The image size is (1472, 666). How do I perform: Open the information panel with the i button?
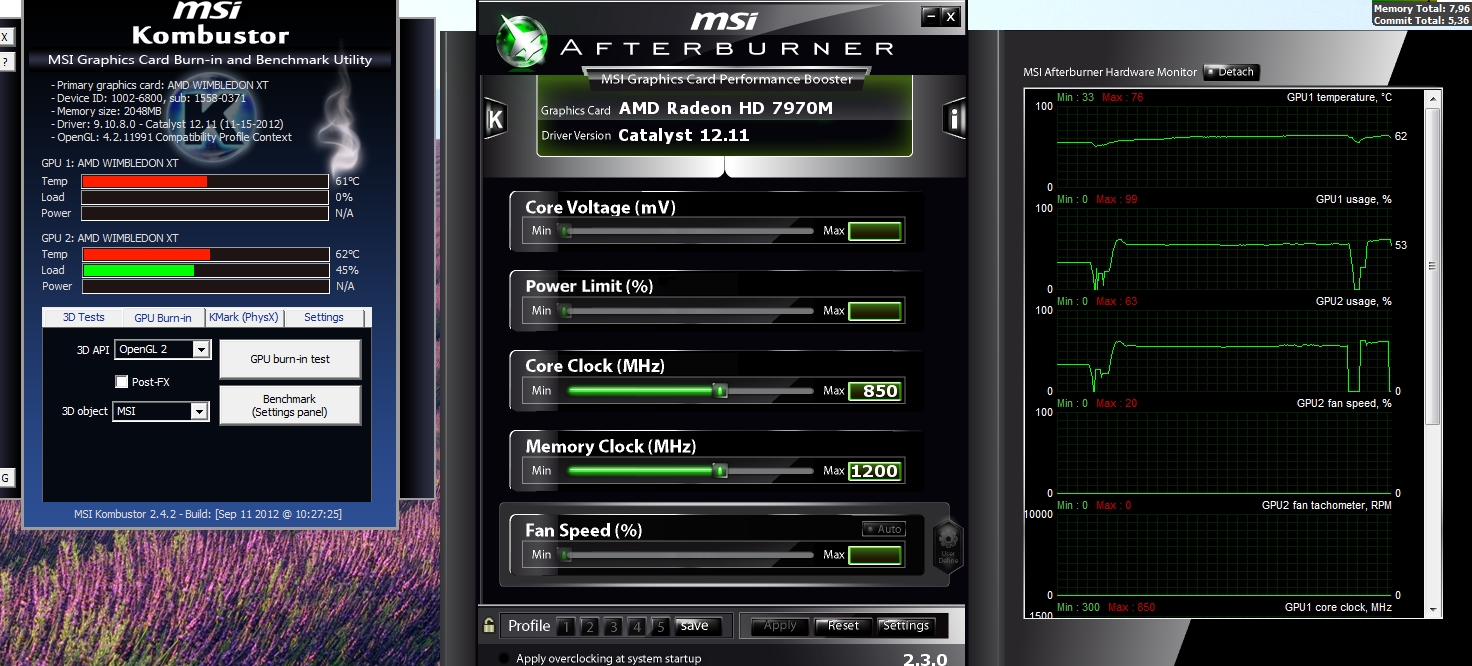coord(954,118)
